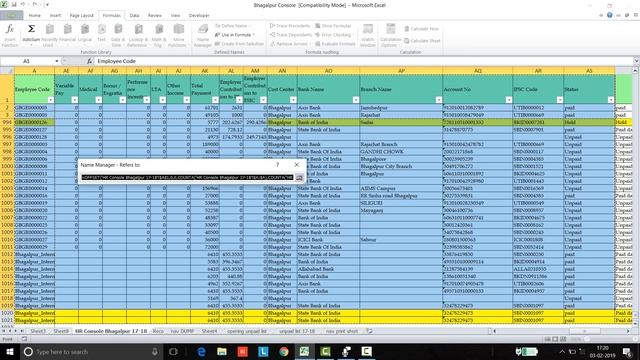
Task: Click the Undo icon in Quick Access Toolbar
Action: coord(23,5)
